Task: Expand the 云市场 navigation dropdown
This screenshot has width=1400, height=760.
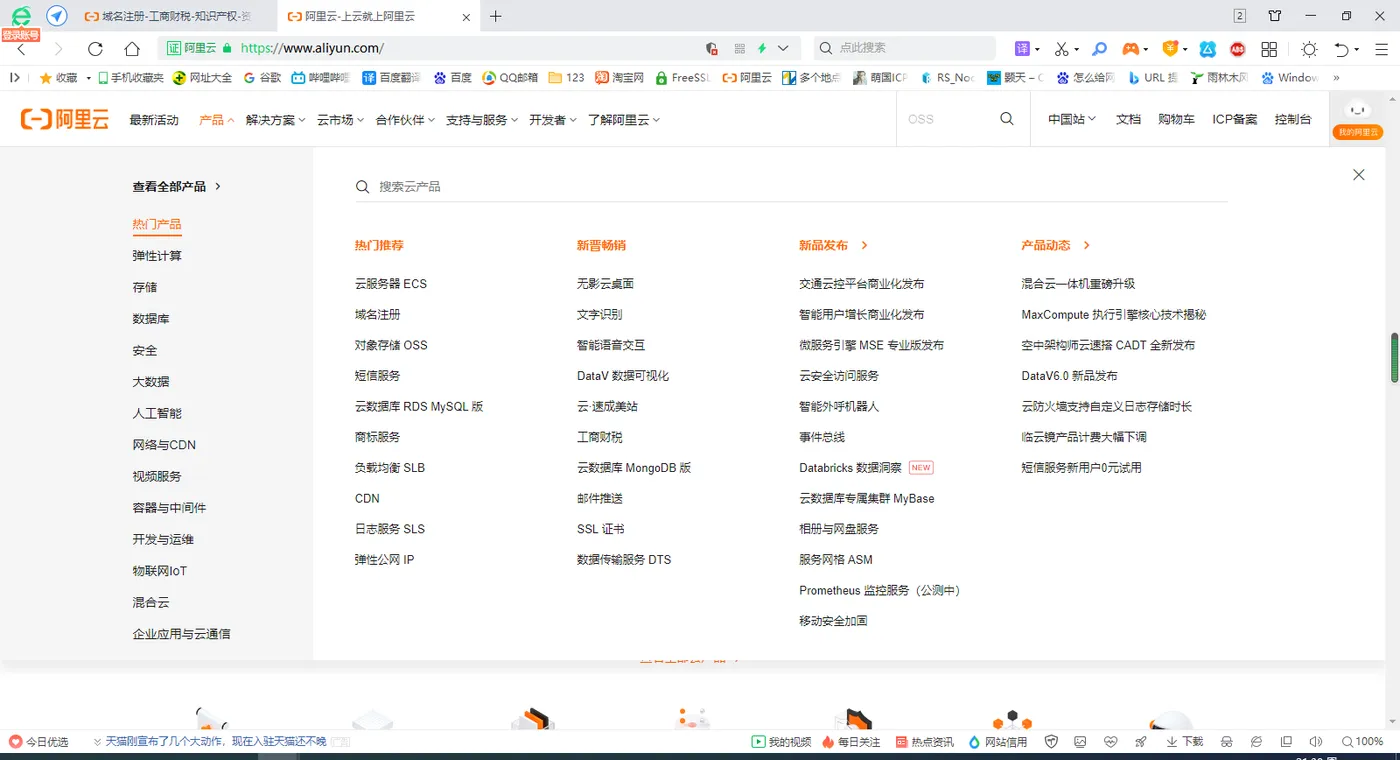Action: [x=340, y=119]
